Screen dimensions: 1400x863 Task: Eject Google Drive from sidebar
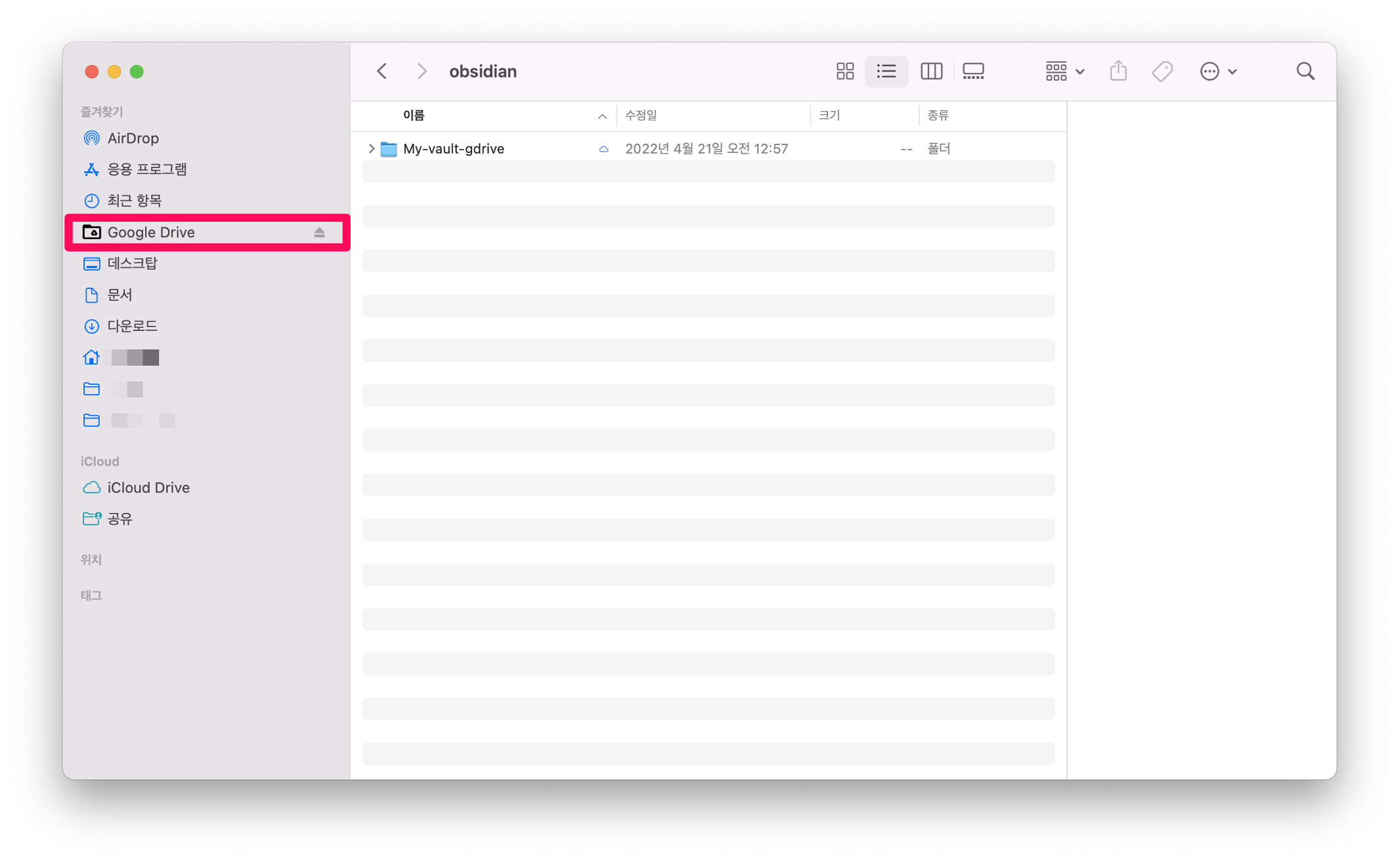click(x=319, y=232)
